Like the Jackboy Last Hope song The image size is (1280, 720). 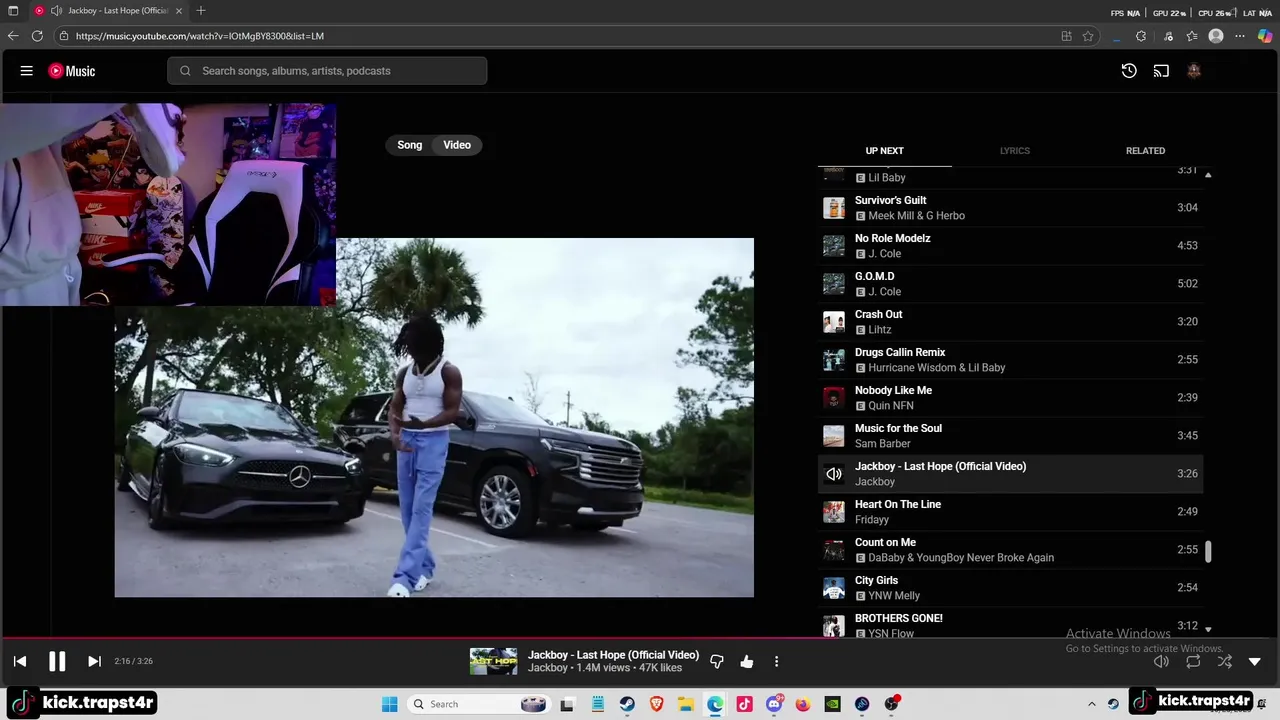pyautogui.click(x=747, y=661)
